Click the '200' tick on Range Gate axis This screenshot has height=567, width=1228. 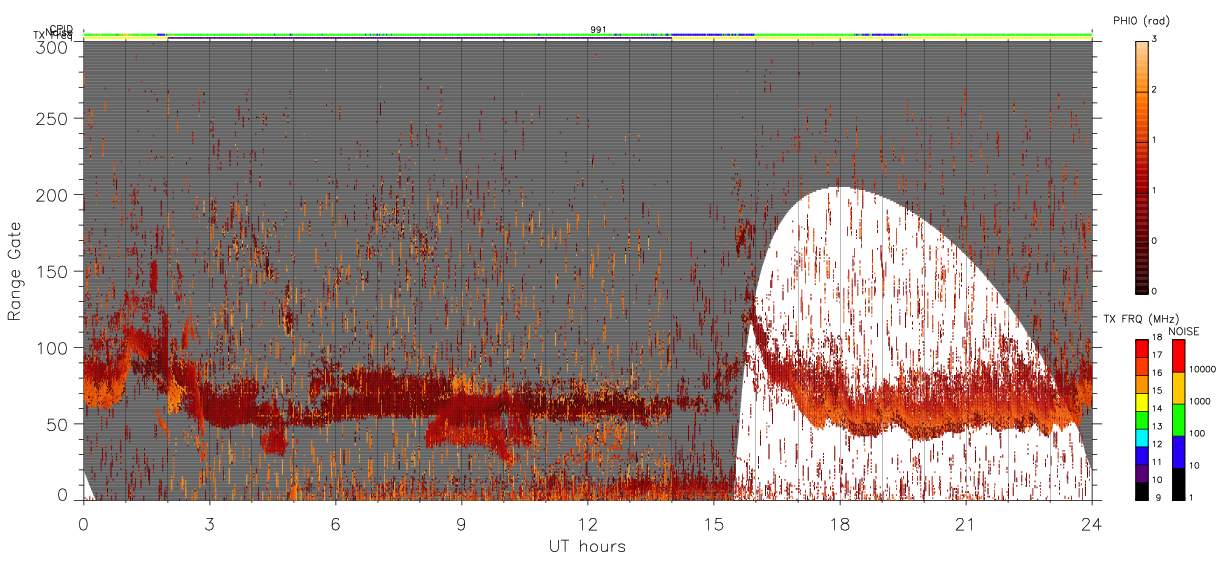click(54, 195)
